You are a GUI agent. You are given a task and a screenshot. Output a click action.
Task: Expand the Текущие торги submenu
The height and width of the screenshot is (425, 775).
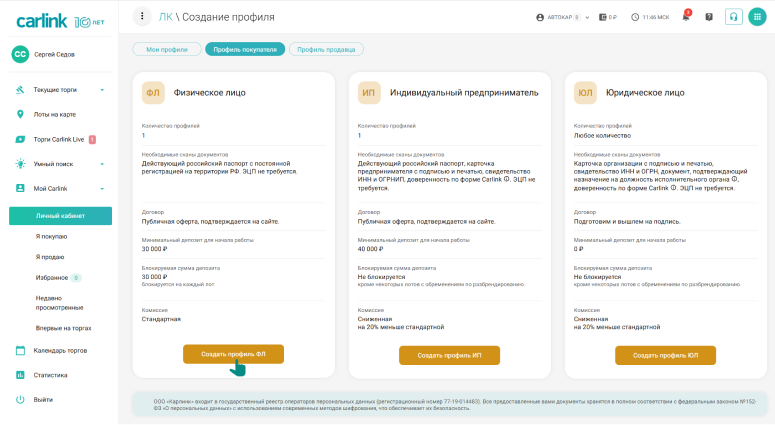pos(102,90)
